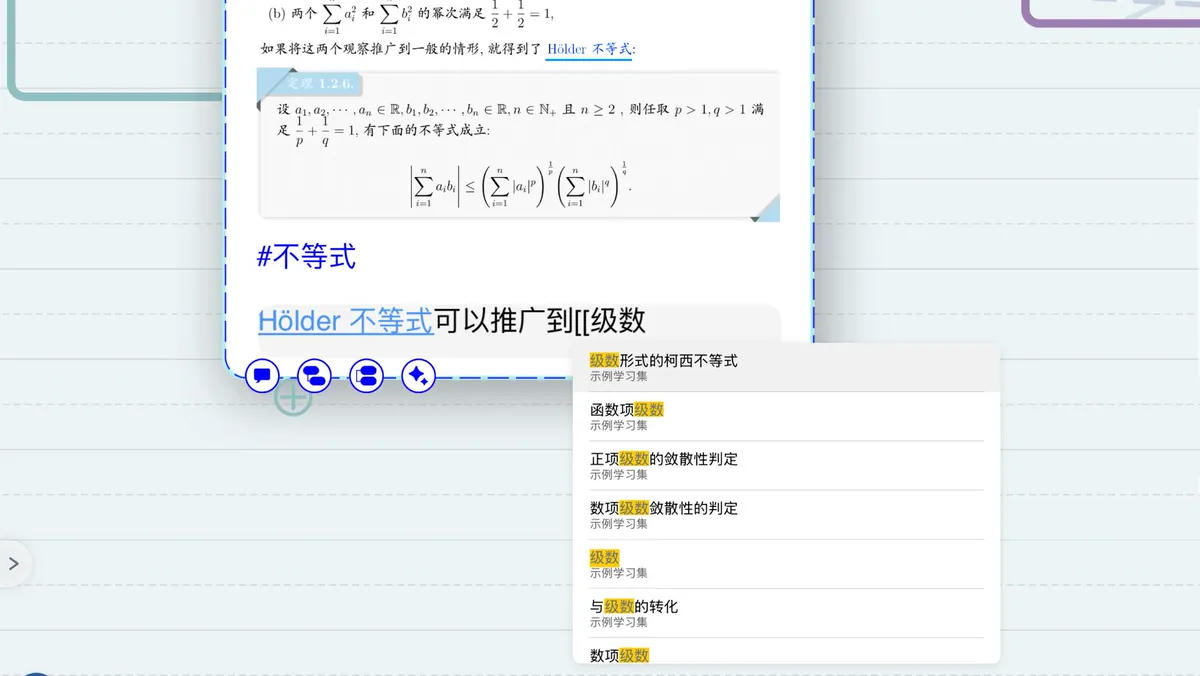Open the Hölder 不等式 link in excerpt
This screenshot has width=1200, height=676.
pyautogui.click(x=589, y=48)
